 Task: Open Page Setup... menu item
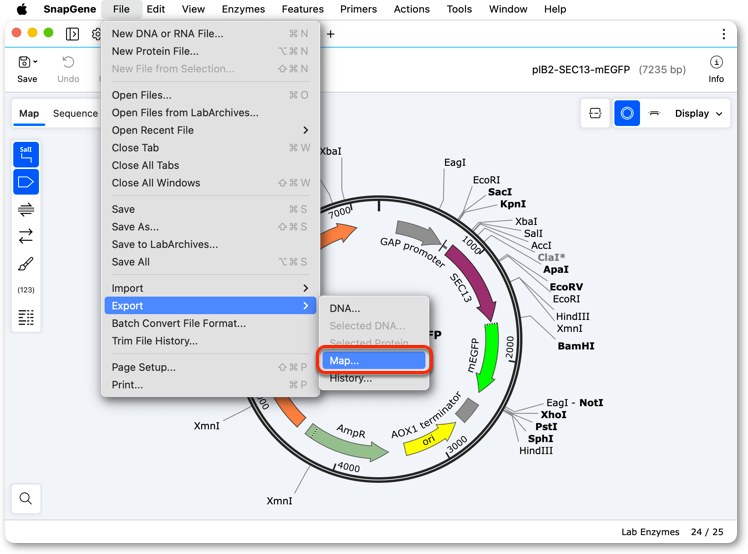click(x=210, y=367)
